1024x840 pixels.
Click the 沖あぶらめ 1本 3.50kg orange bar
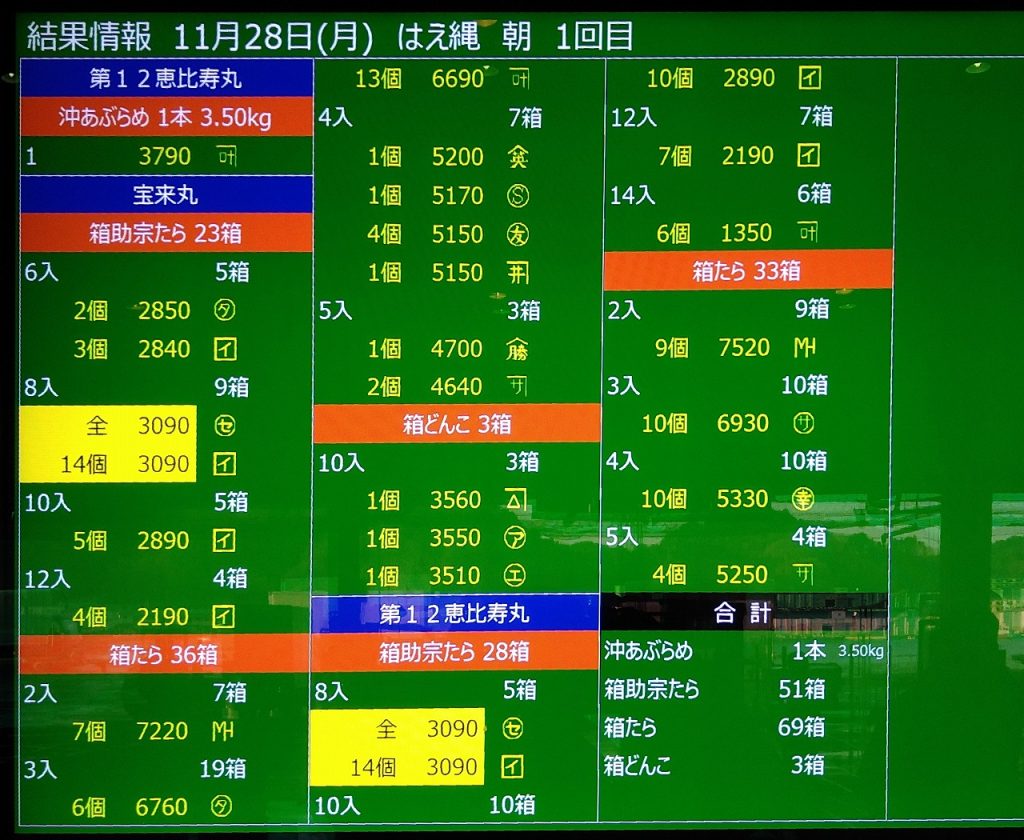point(166,118)
